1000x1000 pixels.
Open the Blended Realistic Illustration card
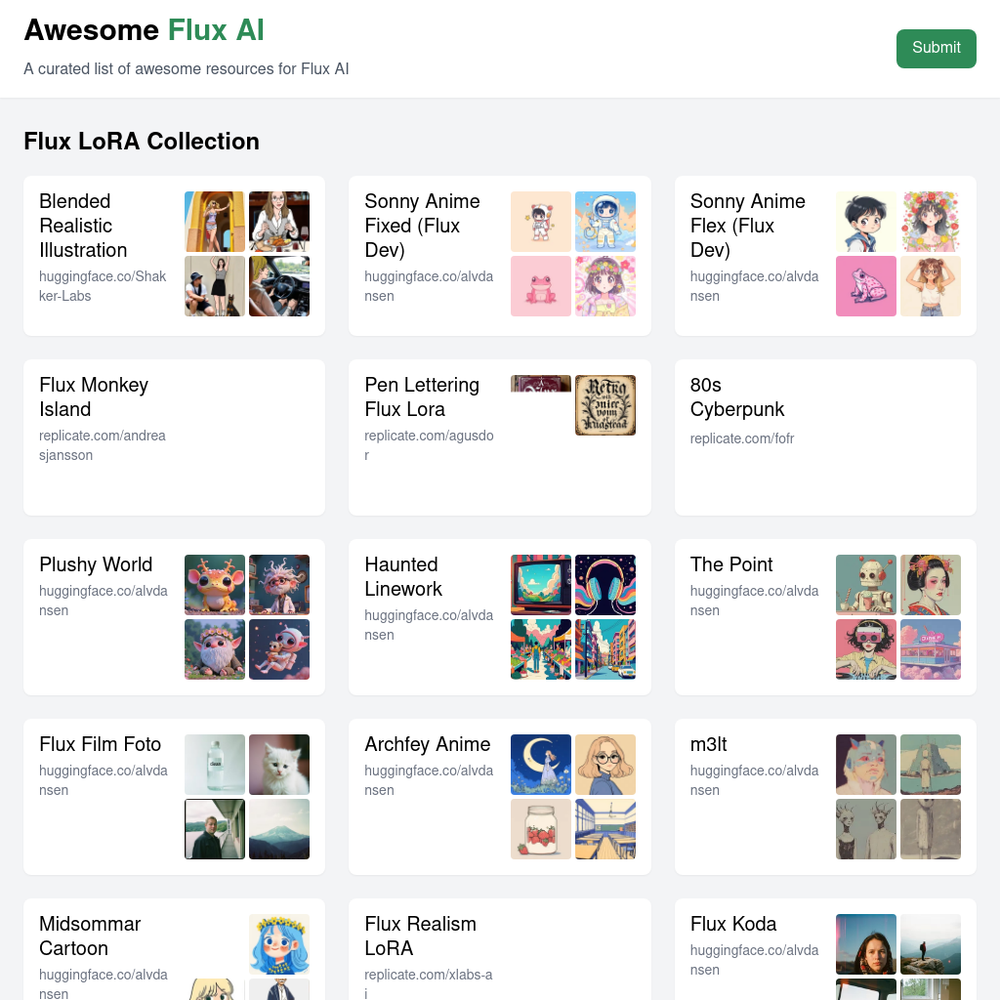174,256
